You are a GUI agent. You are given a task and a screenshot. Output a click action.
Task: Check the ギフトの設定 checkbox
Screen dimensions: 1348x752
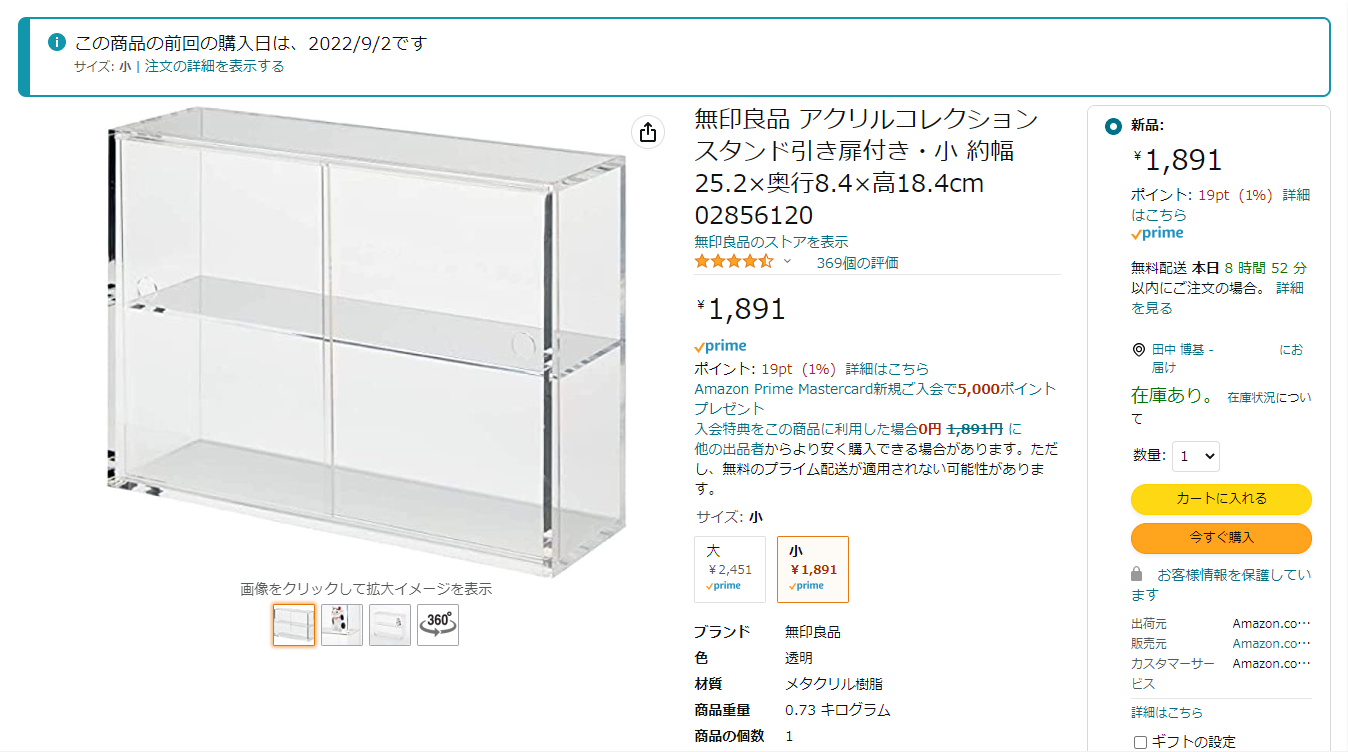[1140, 742]
